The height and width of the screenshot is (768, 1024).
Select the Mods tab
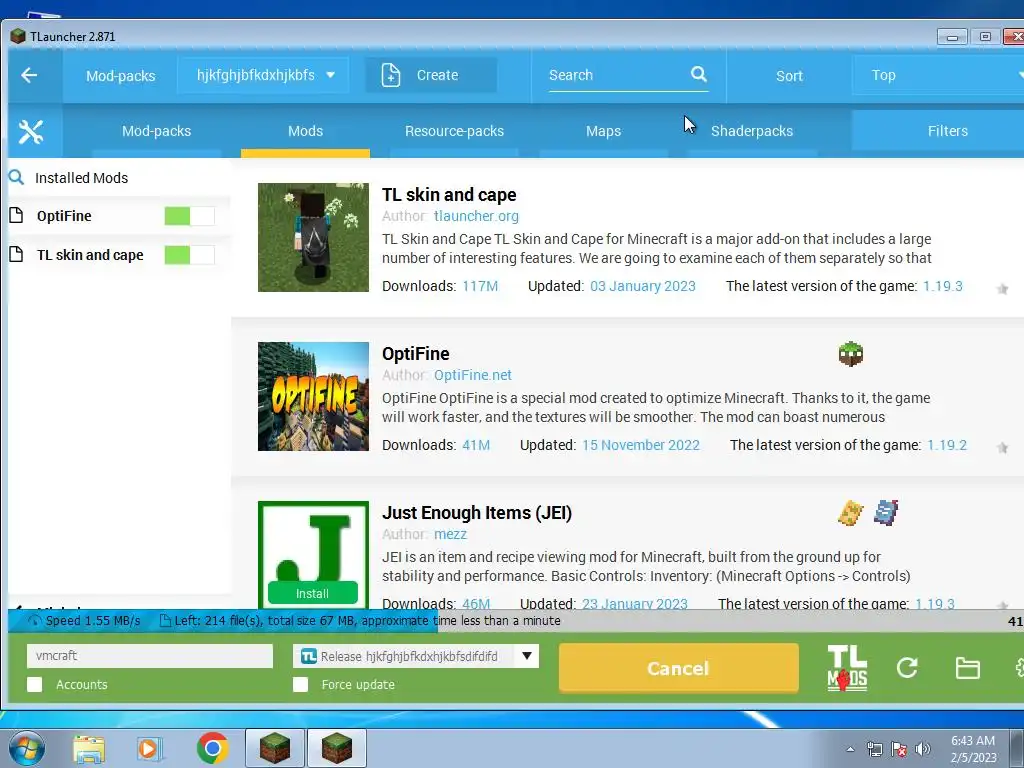(305, 131)
